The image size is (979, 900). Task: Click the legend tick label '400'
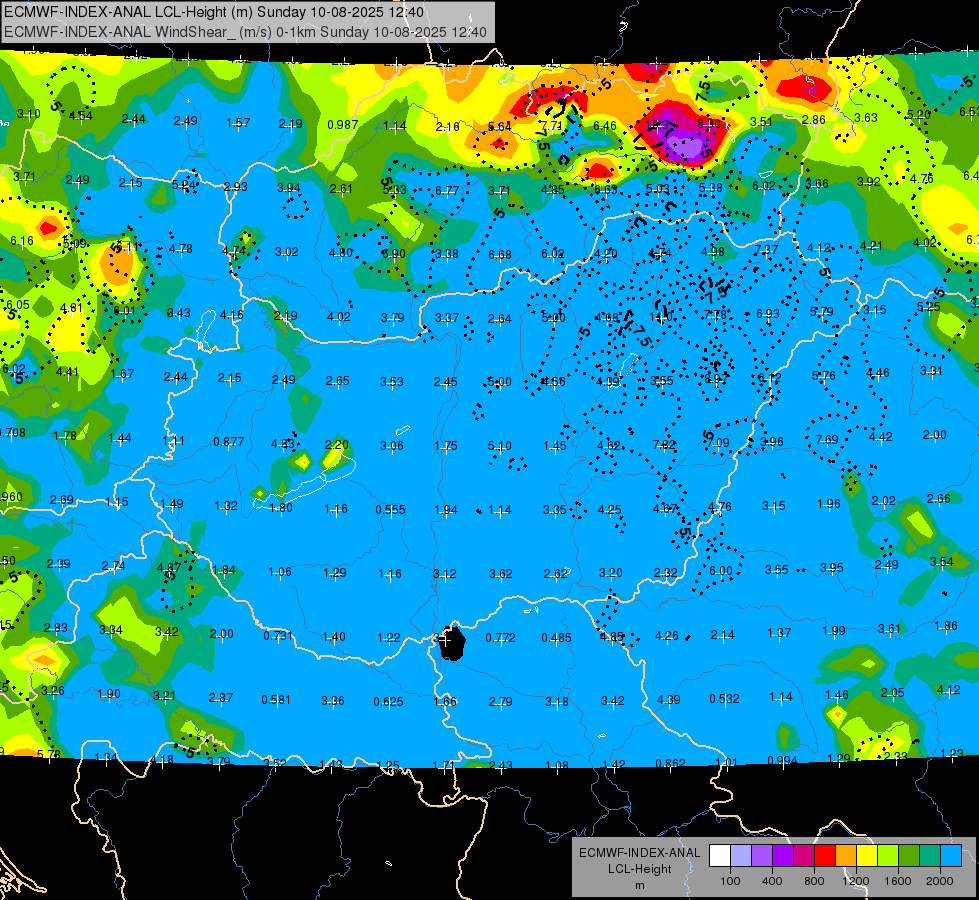(x=772, y=881)
